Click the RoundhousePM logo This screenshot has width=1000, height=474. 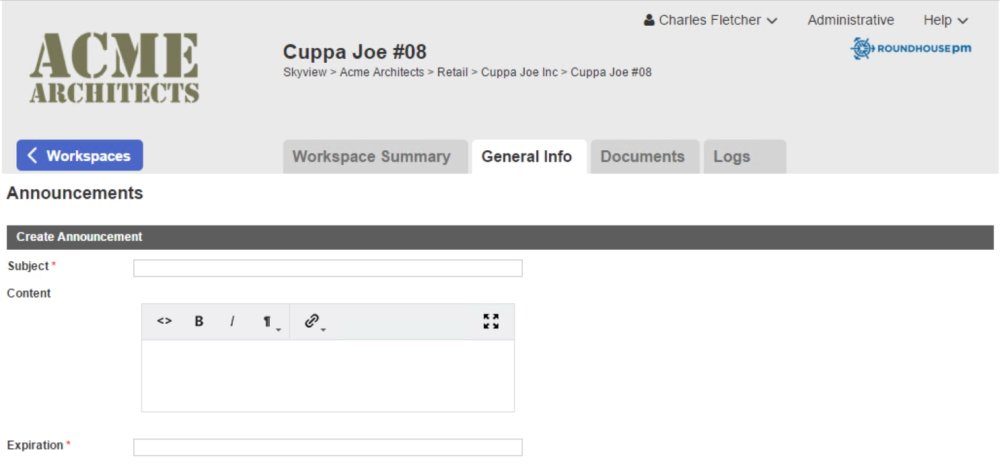click(x=911, y=48)
